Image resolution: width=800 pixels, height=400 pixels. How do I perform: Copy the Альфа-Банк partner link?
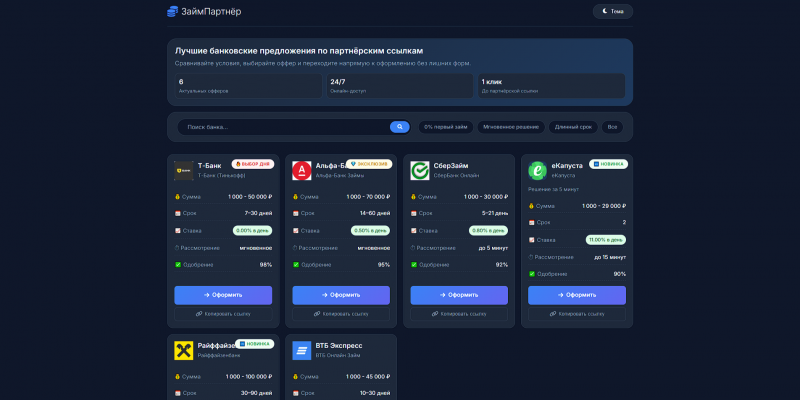341,314
